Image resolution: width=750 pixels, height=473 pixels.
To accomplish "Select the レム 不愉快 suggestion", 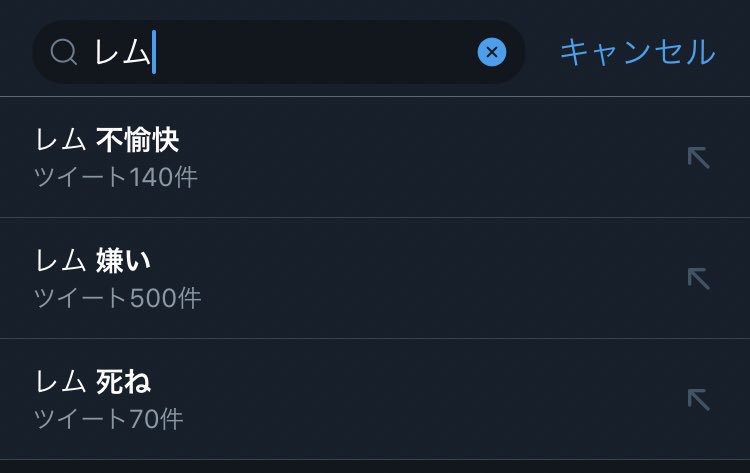I will 107,141.
